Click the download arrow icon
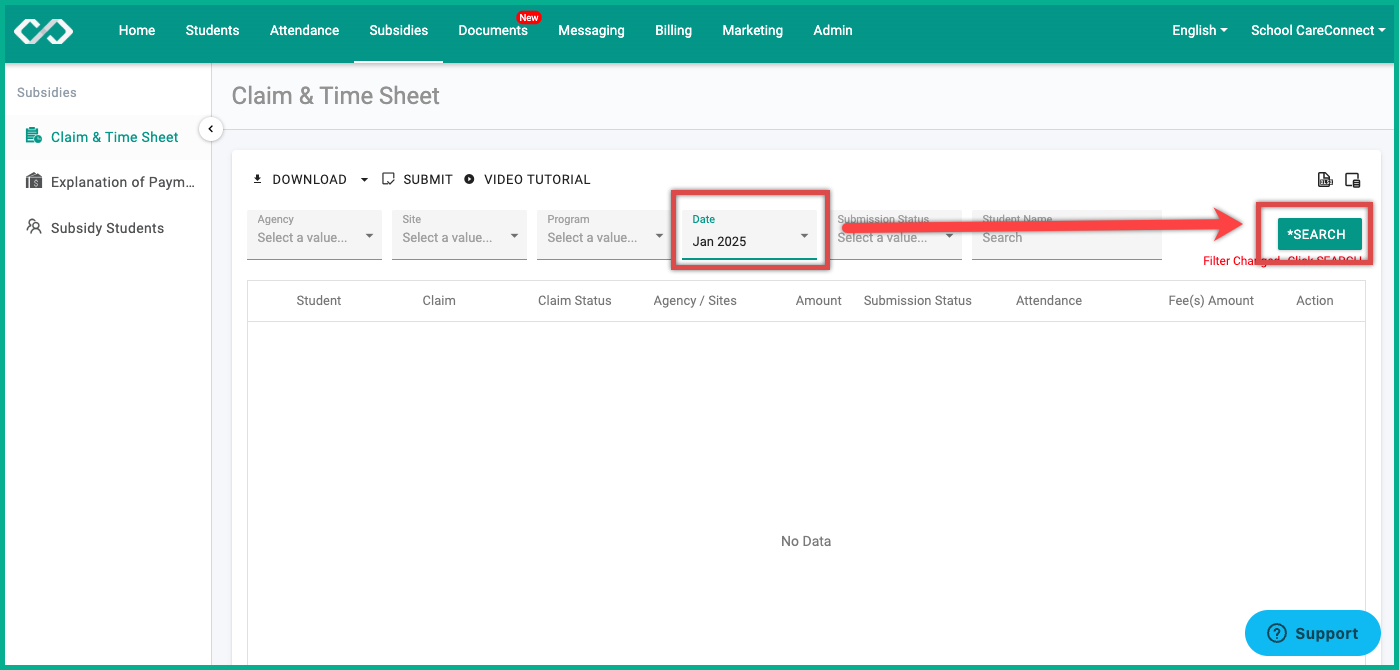This screenshot has width=1399, height=670. point(257,179)
